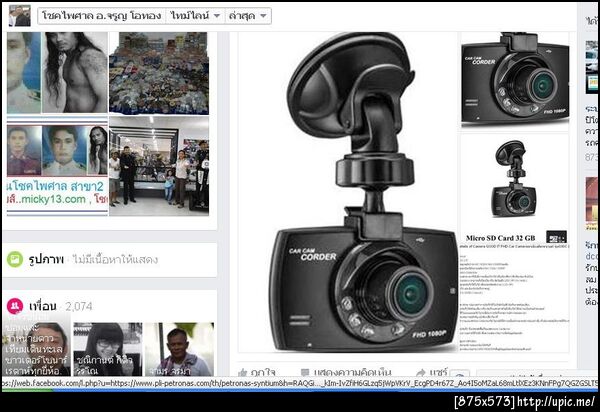Viewport: 600px width, 412px height.
Task: Open the รูปภาพ section heading
Action: tap(46, 259)
